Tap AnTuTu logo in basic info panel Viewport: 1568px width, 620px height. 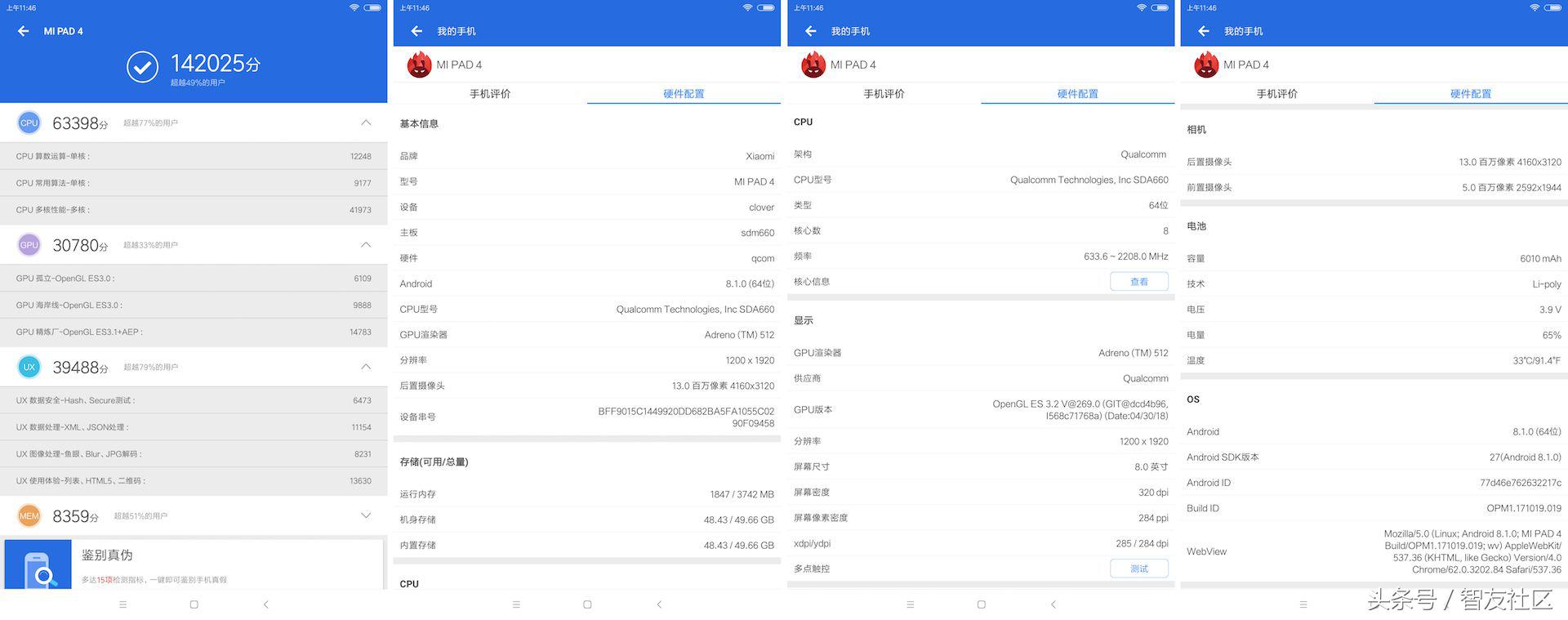tap(419, 65)
